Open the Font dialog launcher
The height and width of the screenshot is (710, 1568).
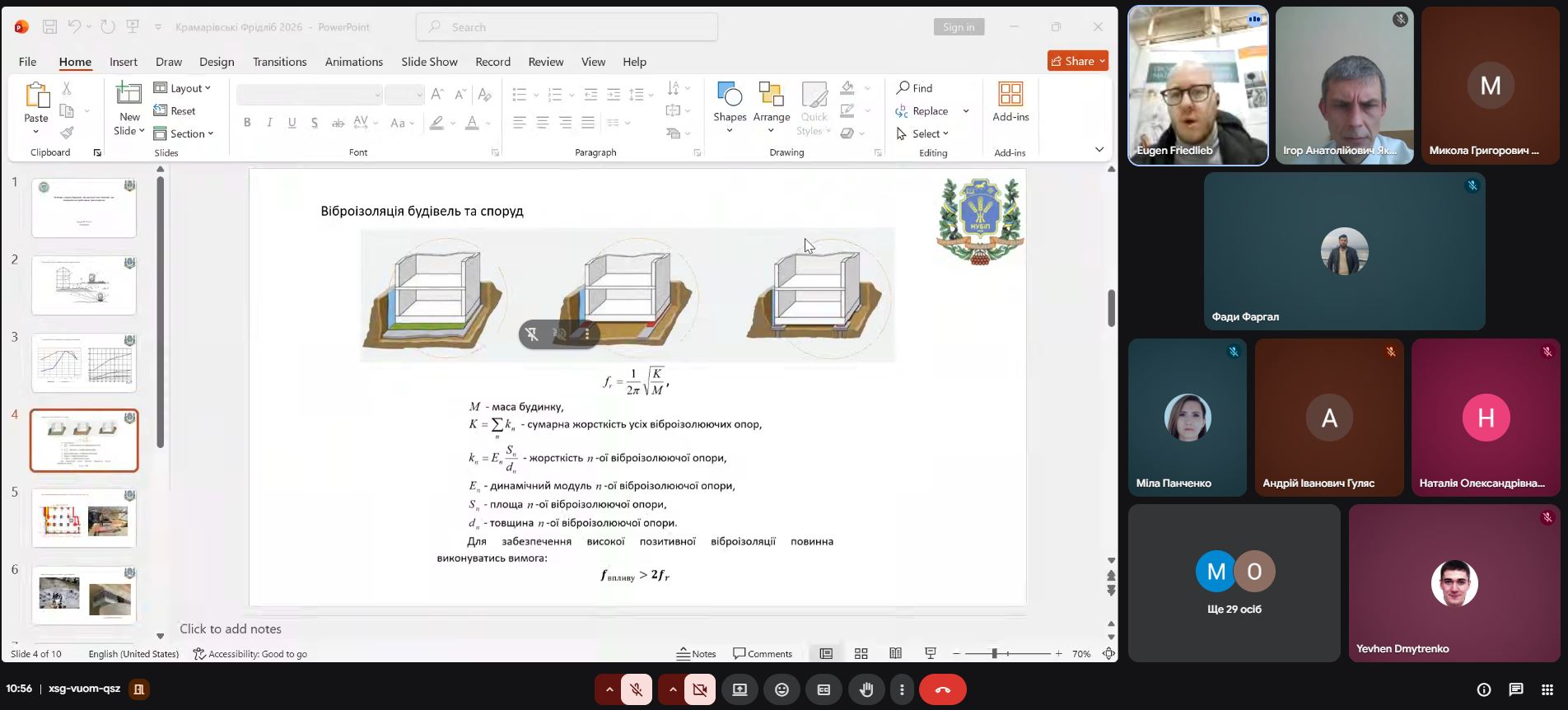pos(495,152)
